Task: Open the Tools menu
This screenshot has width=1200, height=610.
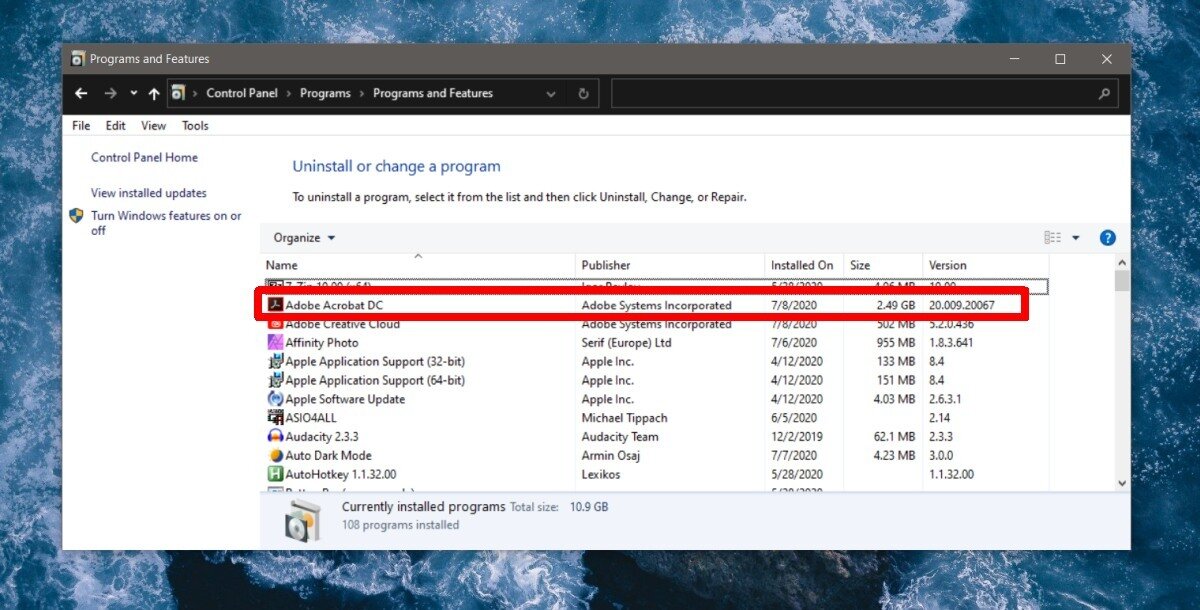Action: pos(195,125)
